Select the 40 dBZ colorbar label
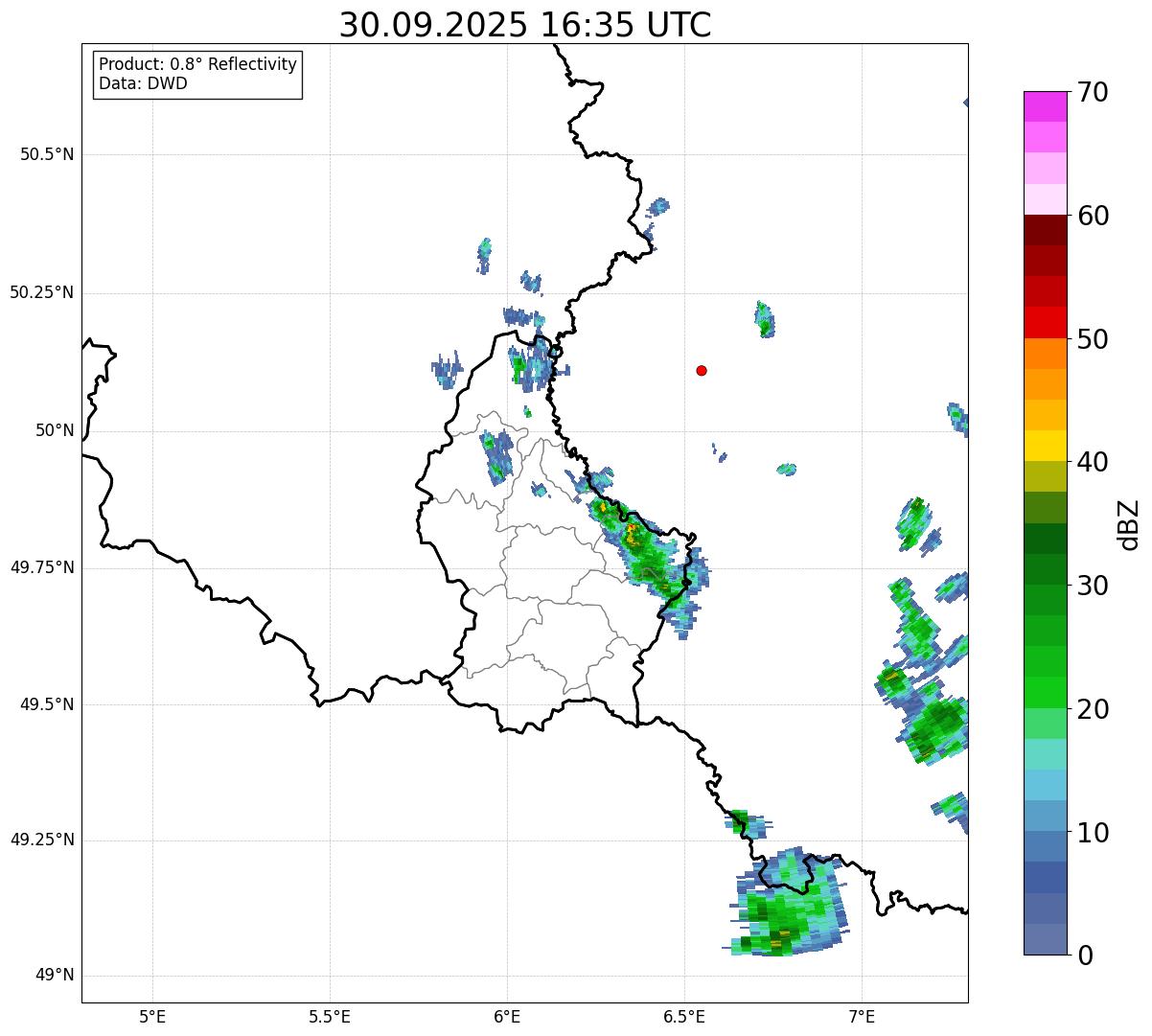The height and width of the screenshot is (1036, 1152). pyautogui.click(x=1093, y=462)
